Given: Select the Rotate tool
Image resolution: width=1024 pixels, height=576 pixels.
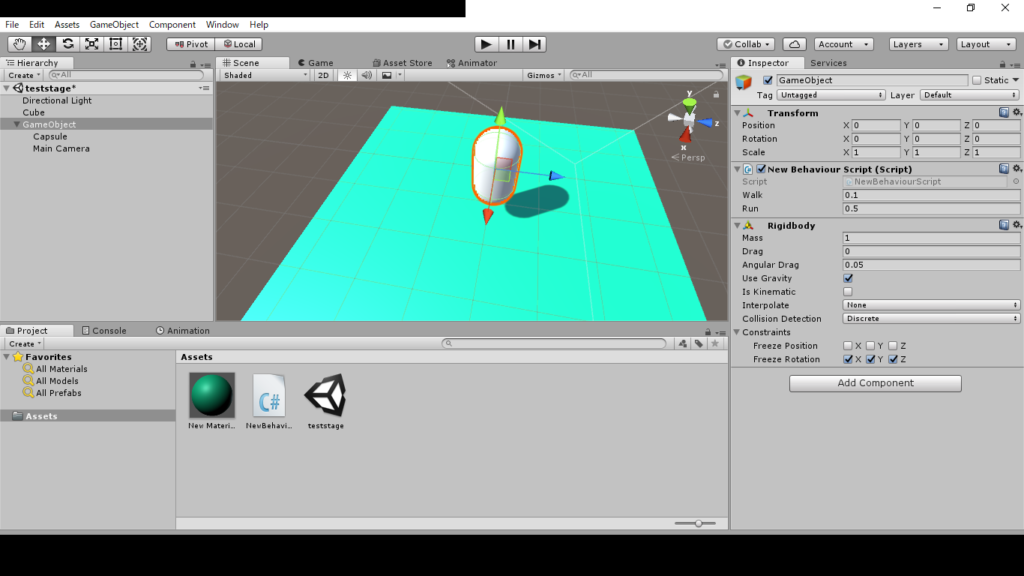Looking at the screenshot, I should [x=68, y=44].
